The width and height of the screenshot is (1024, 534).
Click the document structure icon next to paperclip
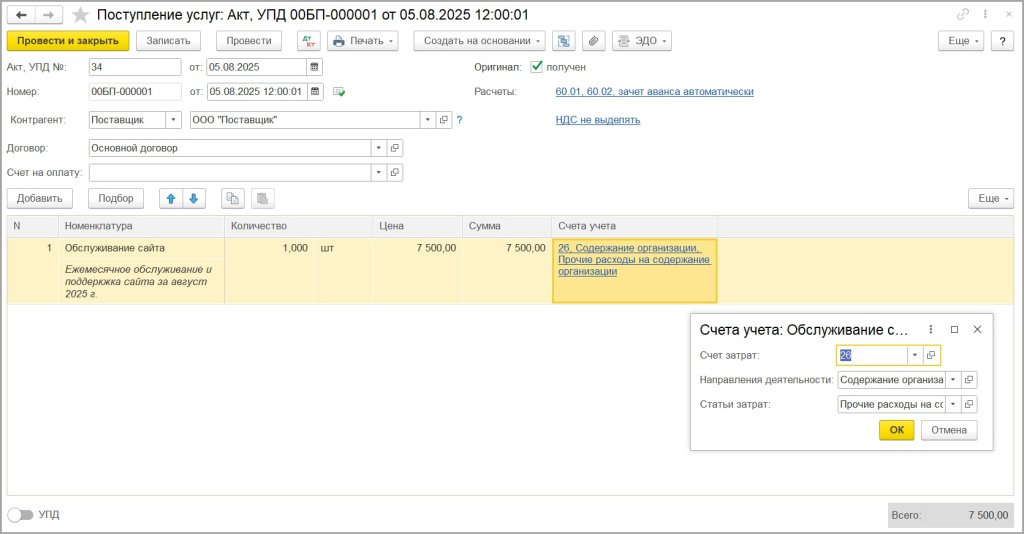point(565,41)
